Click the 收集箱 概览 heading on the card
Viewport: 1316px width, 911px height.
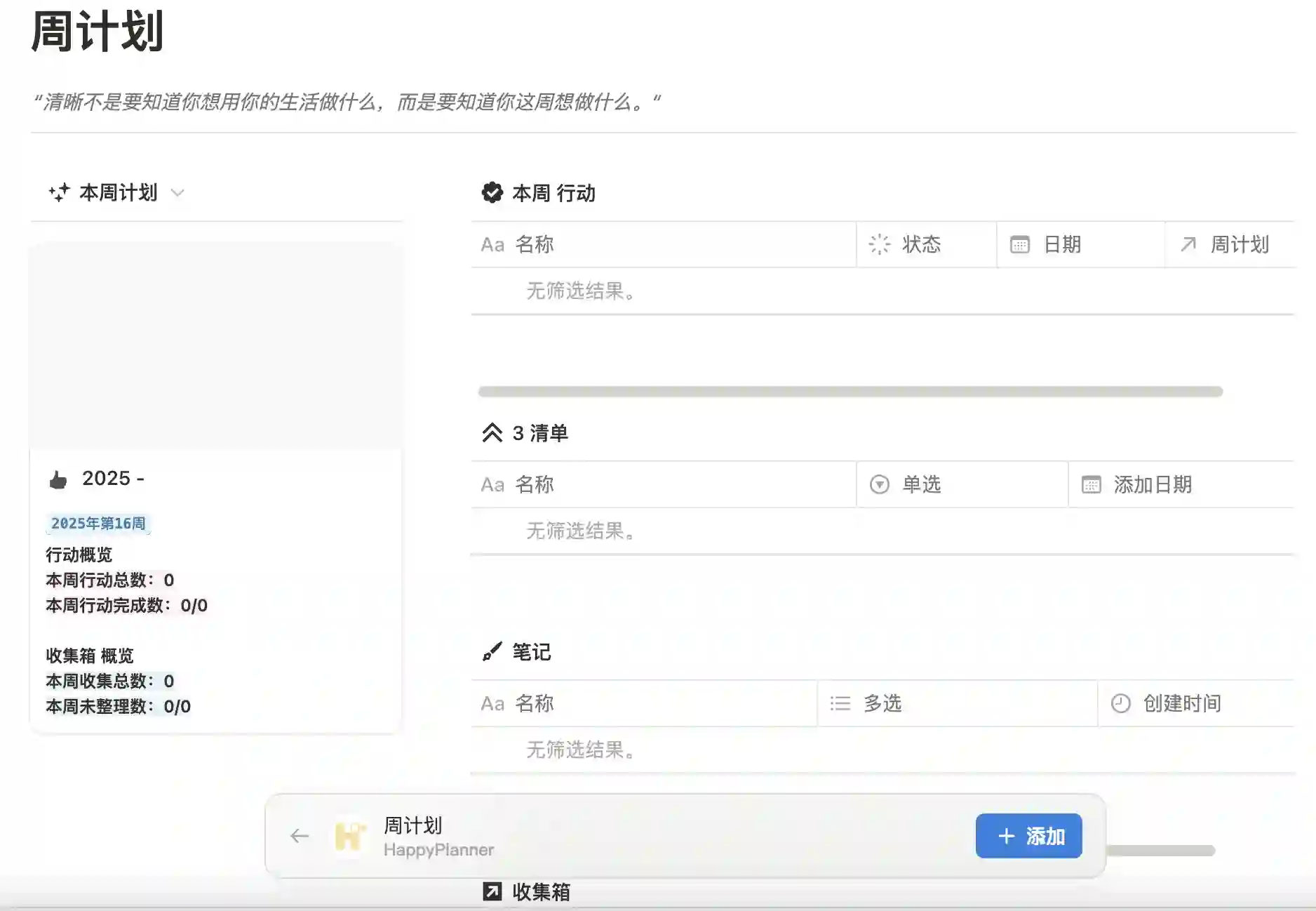coord(90,656)
